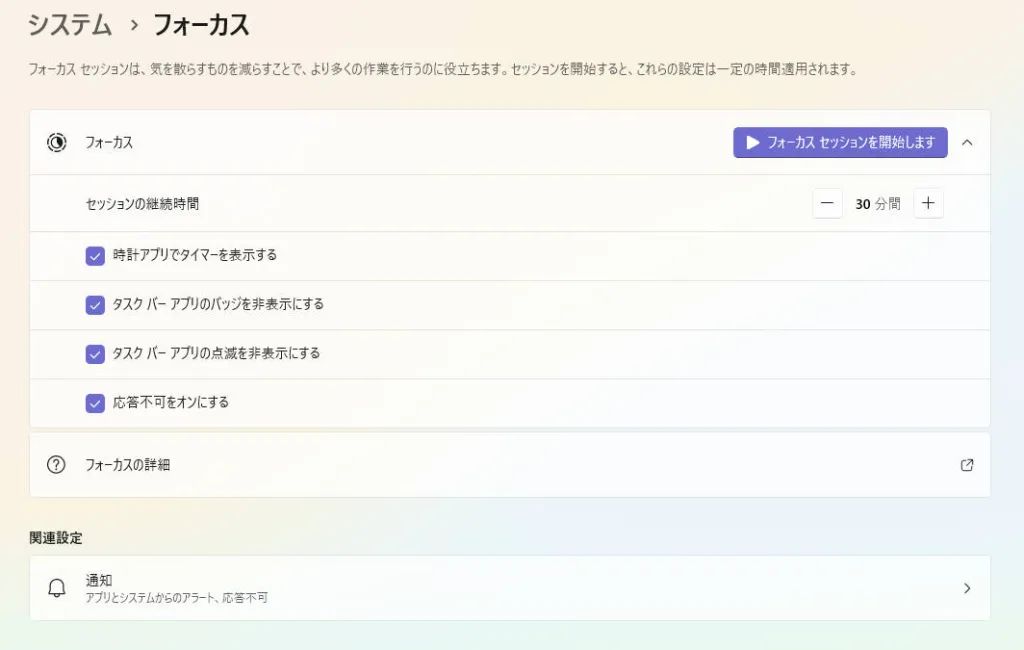Increase session duration with the plus button
Image resolution: width=1024 pixels, height=650 pixels.
[928, 203]
